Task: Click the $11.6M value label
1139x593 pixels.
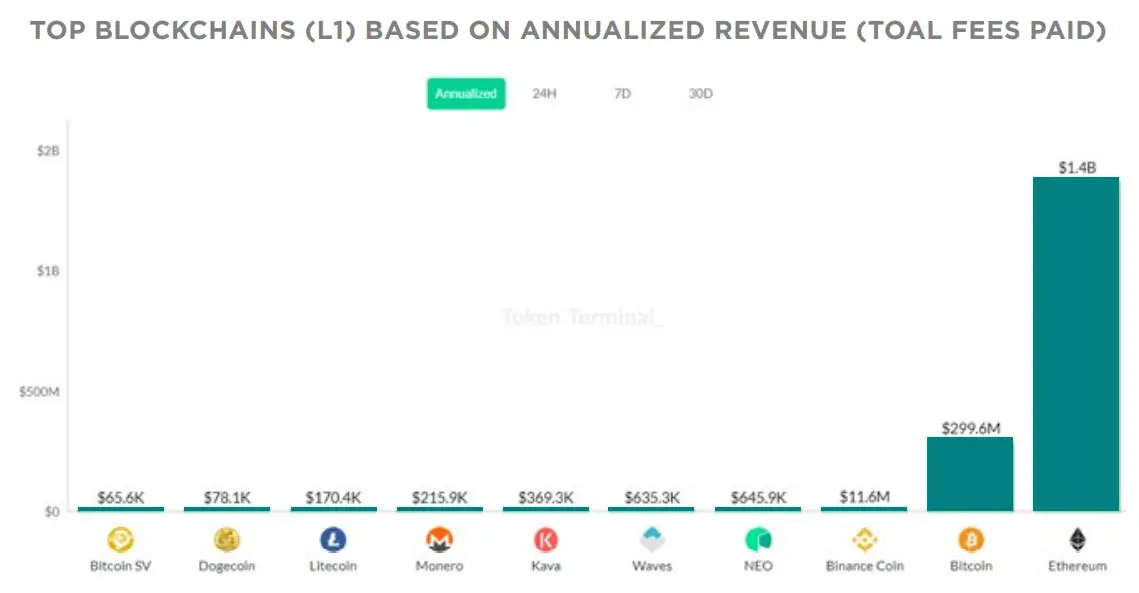Action: [864, 497]
